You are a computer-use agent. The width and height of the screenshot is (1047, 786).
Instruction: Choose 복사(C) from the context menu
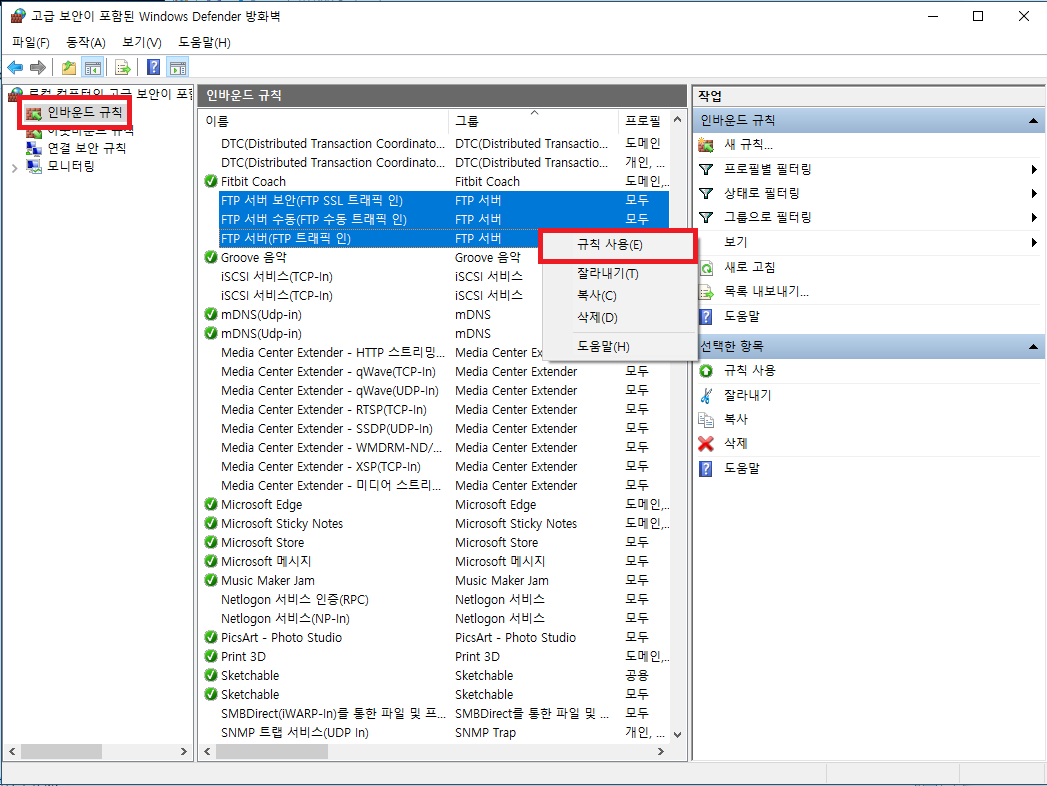pos(617,296)
